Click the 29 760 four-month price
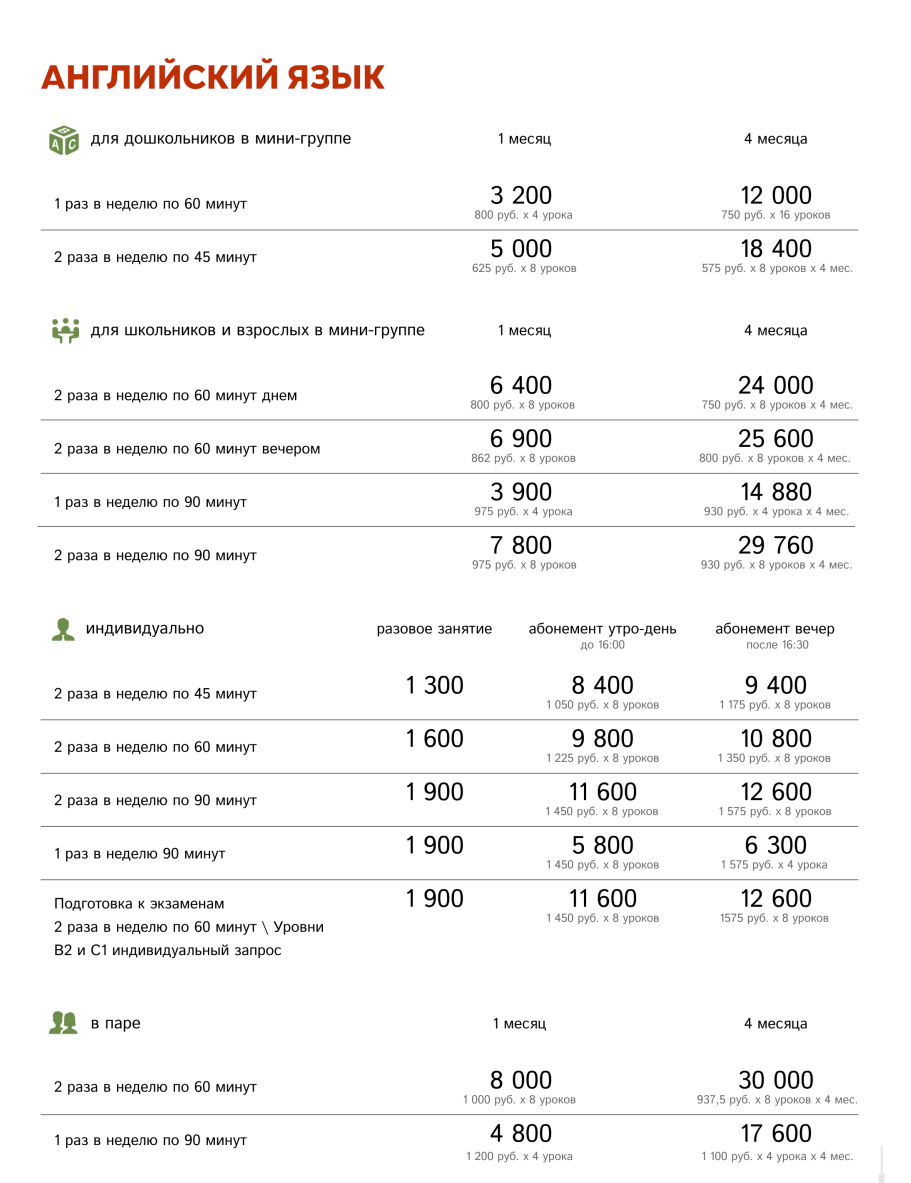Screen dimensions: 911x1183 click(776, 546)
